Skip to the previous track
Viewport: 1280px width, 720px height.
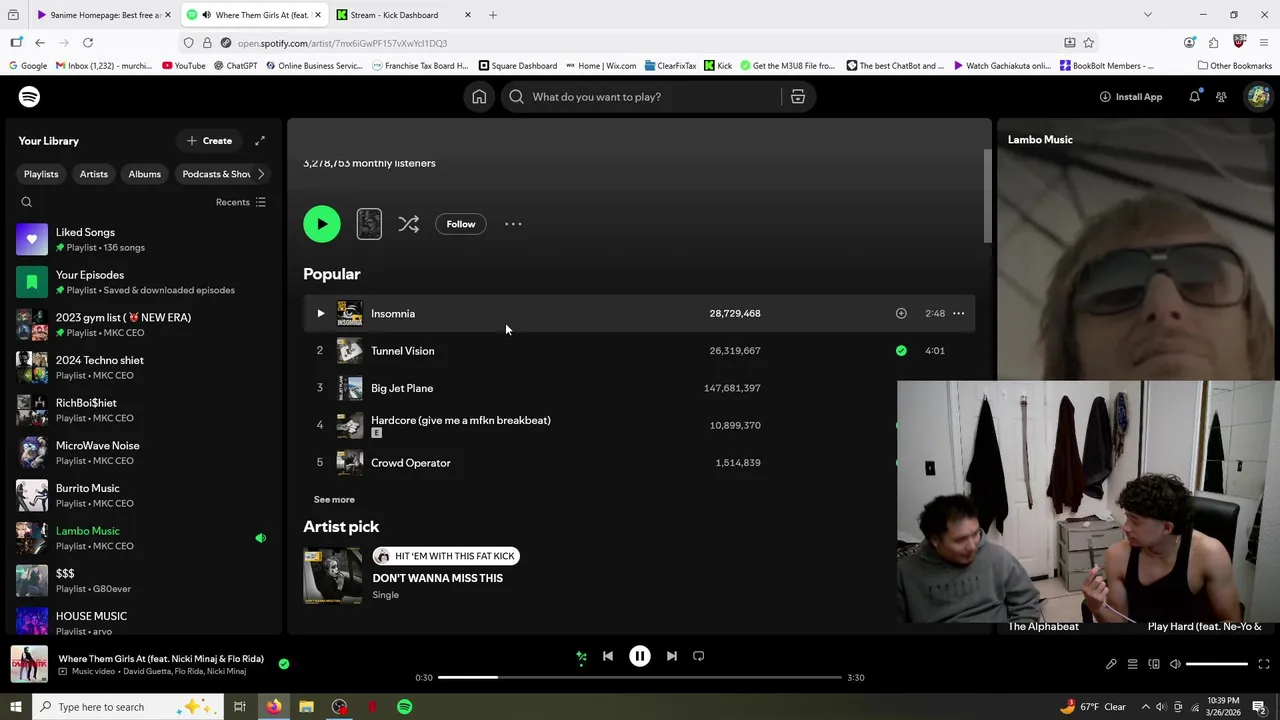pyautogui.click(x=608, y=656)
